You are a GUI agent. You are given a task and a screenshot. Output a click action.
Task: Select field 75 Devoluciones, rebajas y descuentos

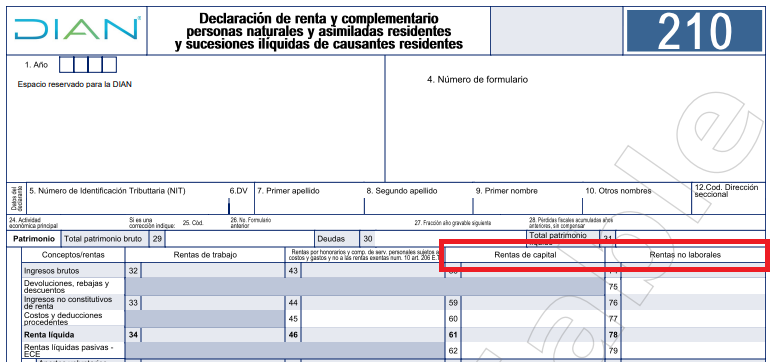693,287
